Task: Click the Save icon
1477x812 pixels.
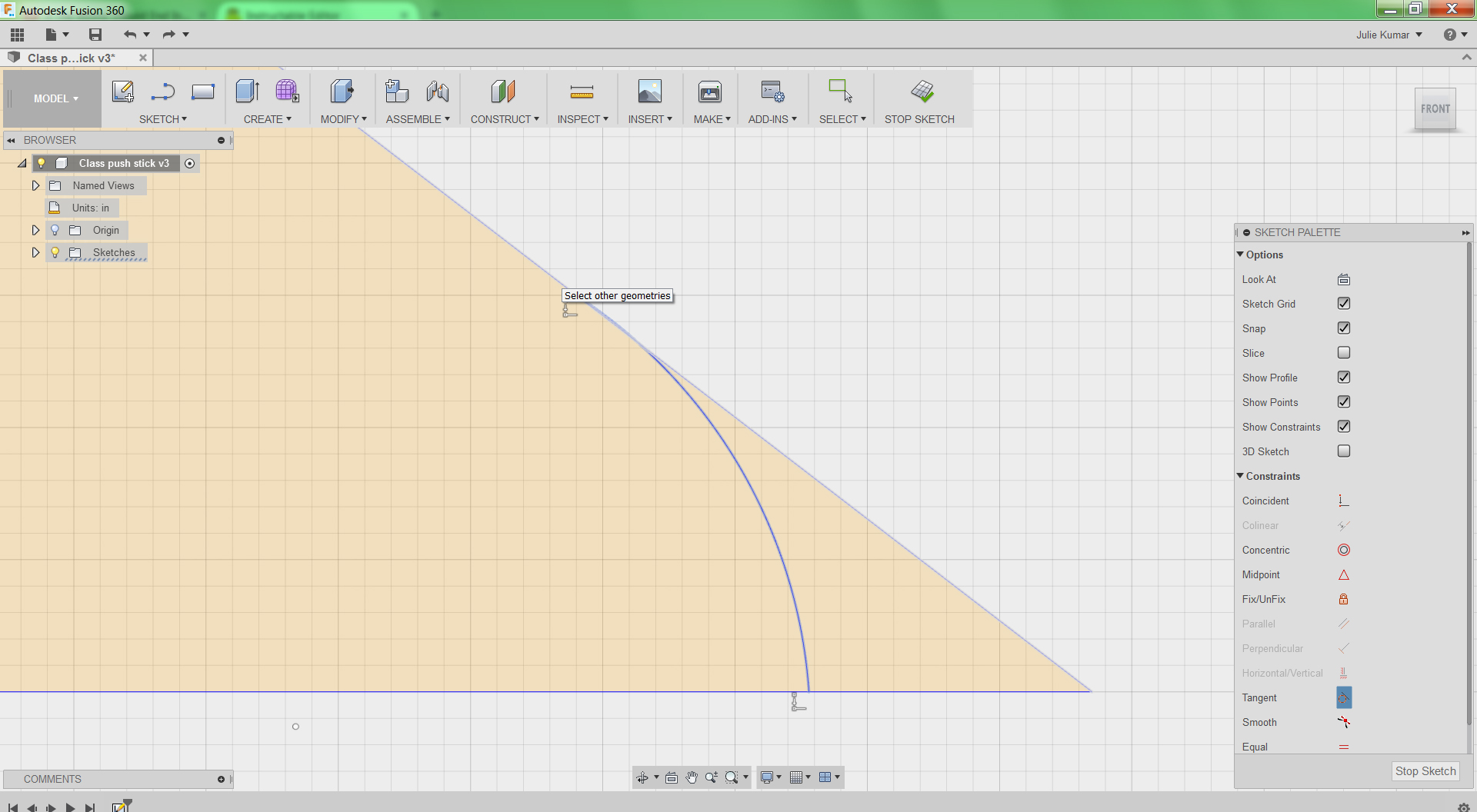Action: pyautogui.click(x=95, y=35)
